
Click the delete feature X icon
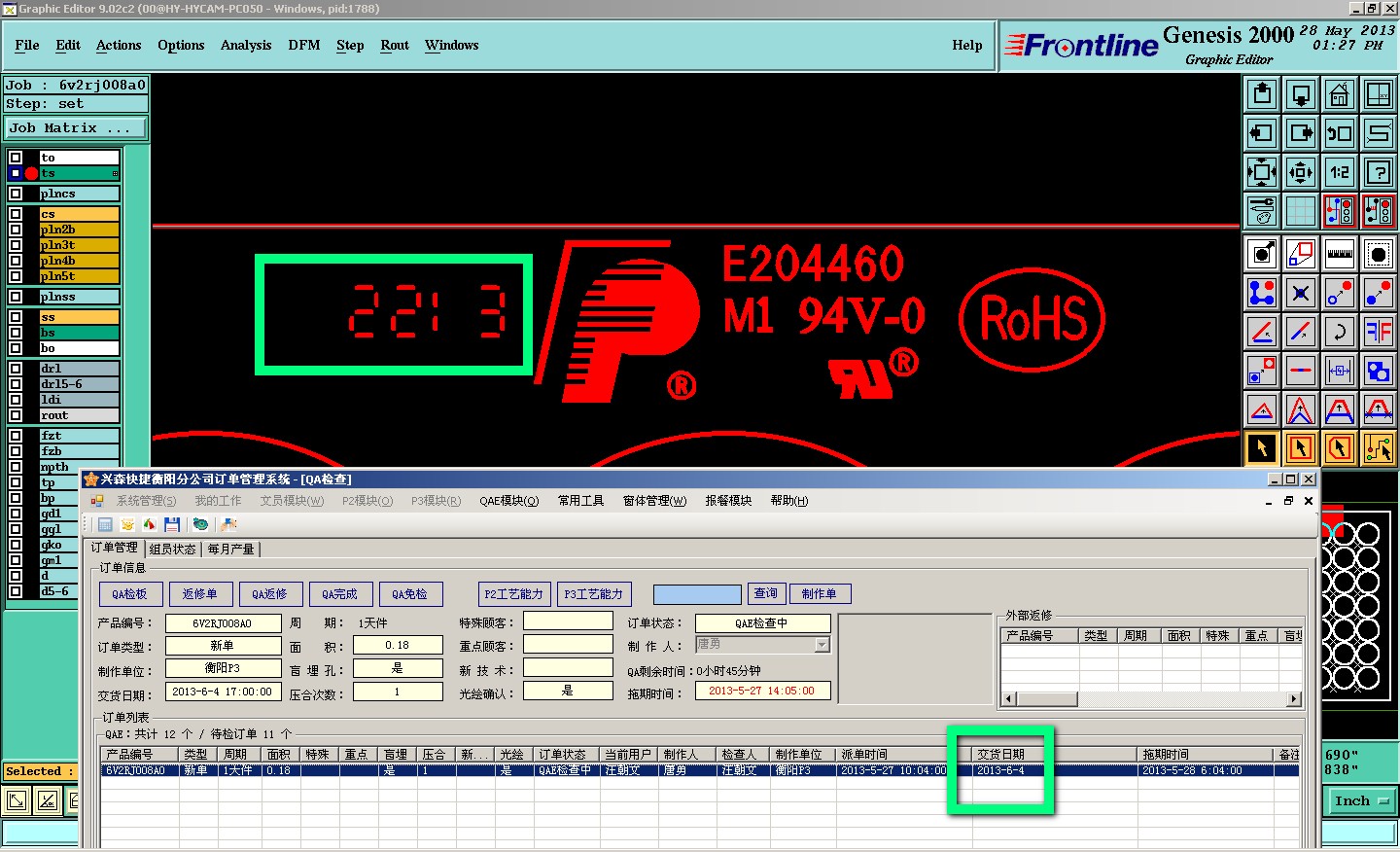click(1301, 293)
